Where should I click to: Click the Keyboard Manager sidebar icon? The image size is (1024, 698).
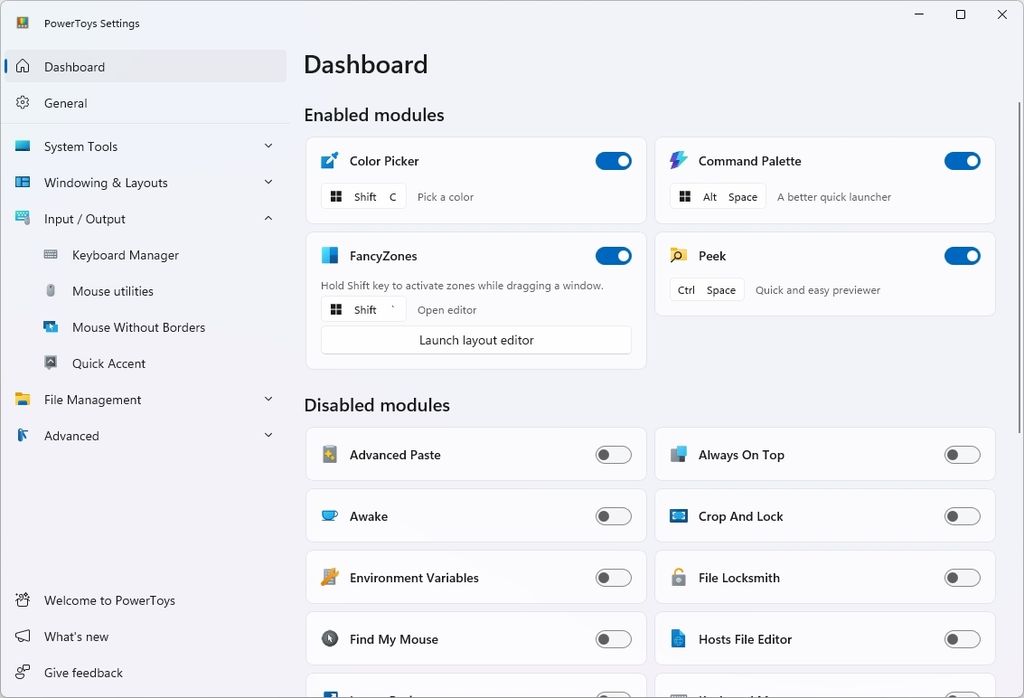48,255
